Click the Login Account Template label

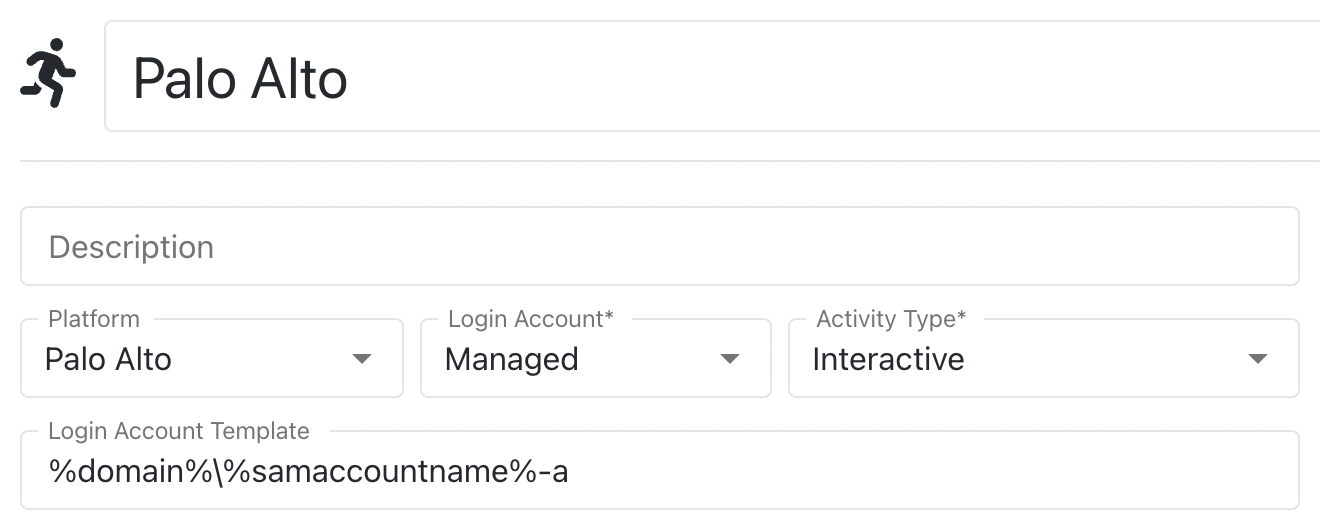point(179,431)
